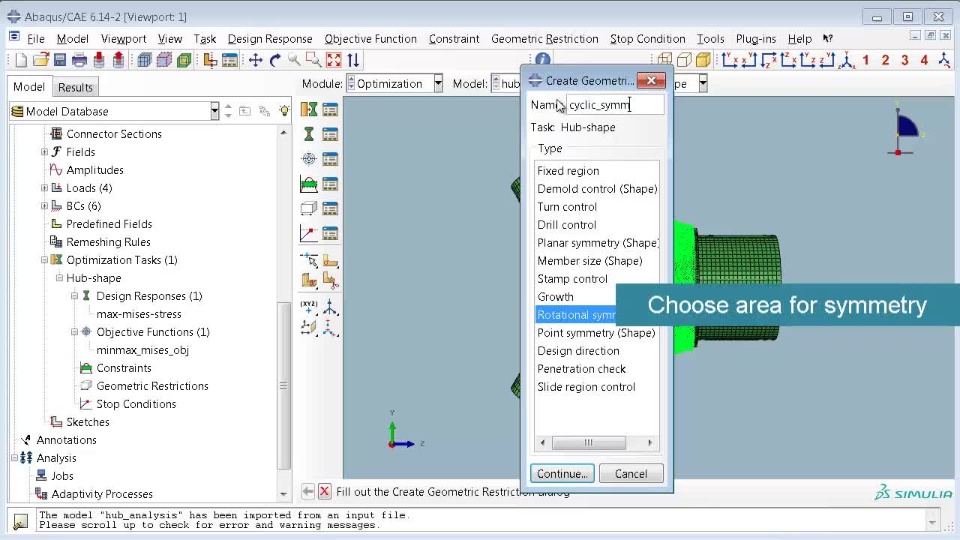960x540 pixels.
Task: Click the Print icon in toolbar
Action: [79, 60]
